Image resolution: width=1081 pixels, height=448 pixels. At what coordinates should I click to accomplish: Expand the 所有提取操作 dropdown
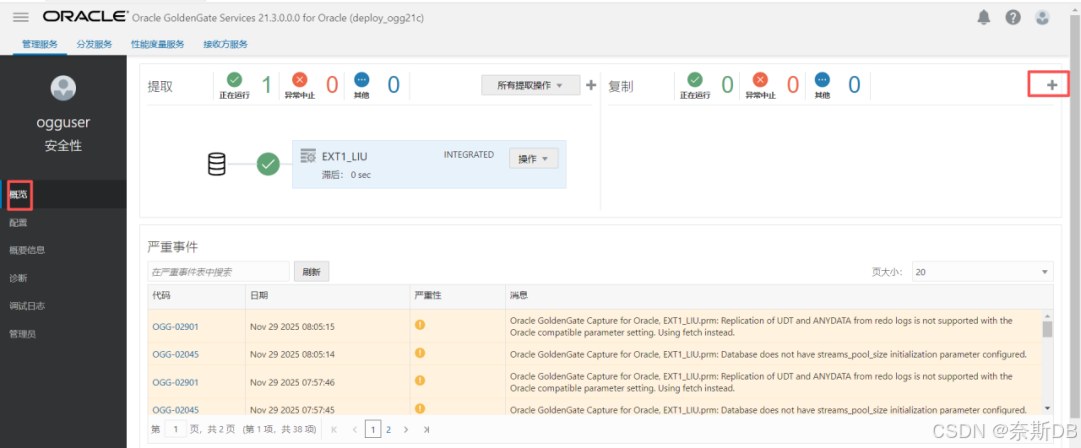[x=530, y=86]
